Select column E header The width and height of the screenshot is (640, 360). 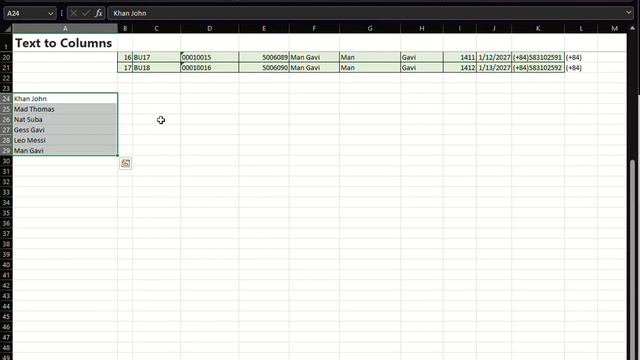(264, 28)
